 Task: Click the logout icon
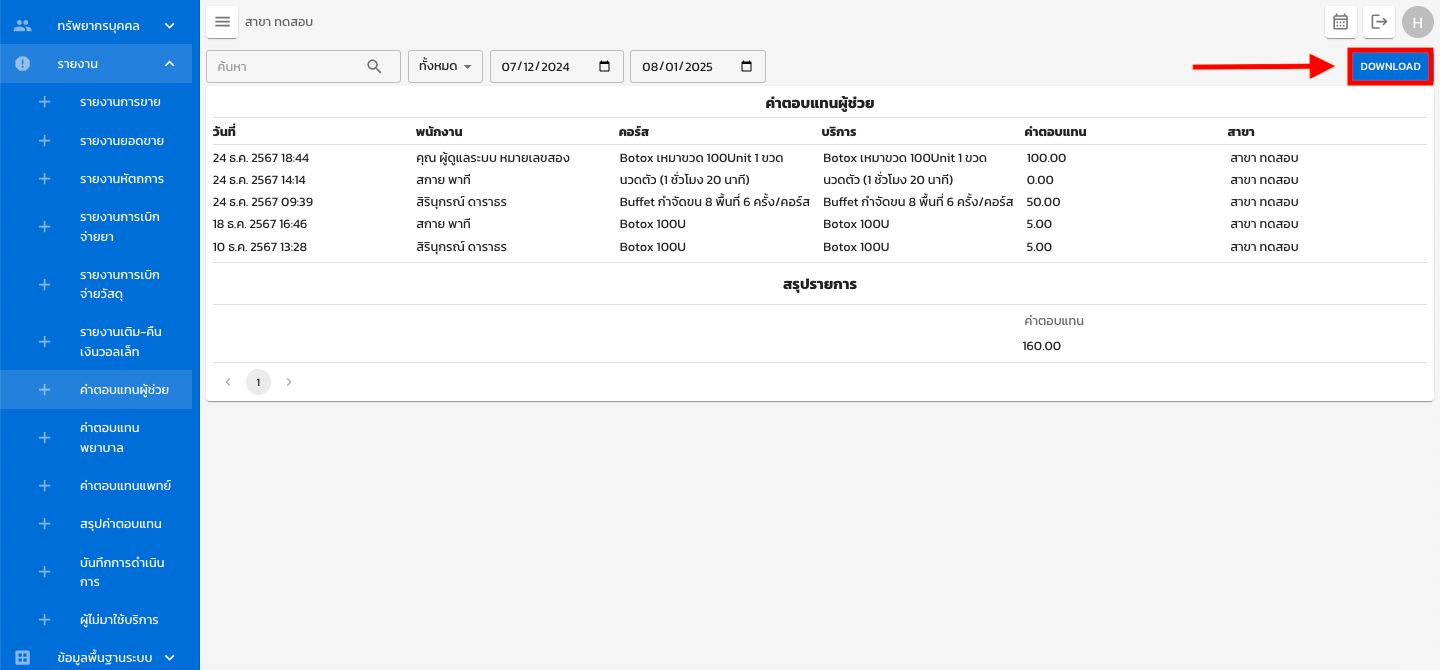pyautogui.click(x=1379, y=21)
